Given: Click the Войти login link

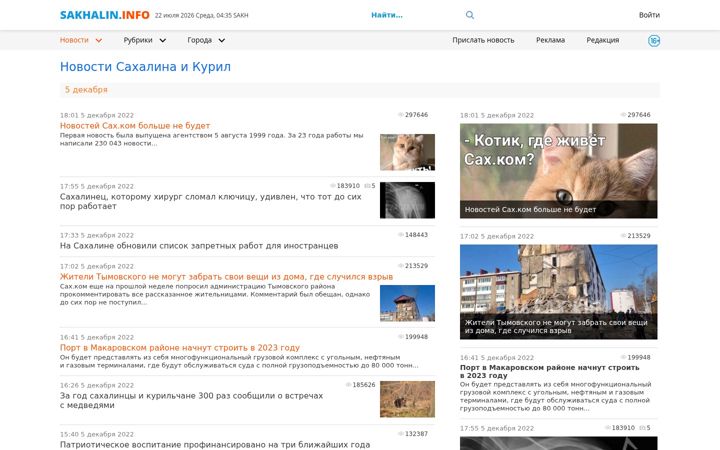Looking at the screenshot, I should [649, 15].
